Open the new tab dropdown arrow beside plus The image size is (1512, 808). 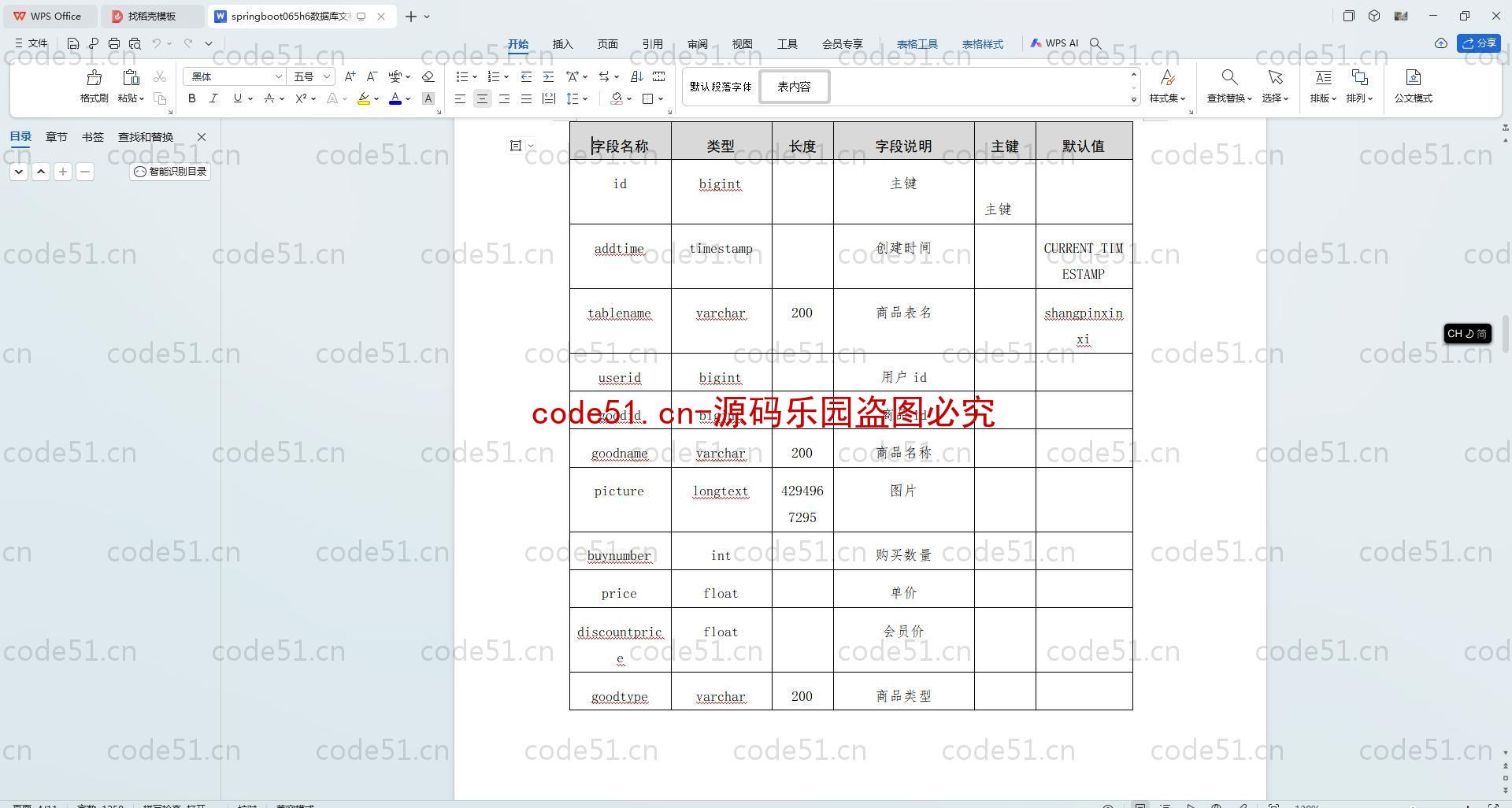(x=427, y=16)
